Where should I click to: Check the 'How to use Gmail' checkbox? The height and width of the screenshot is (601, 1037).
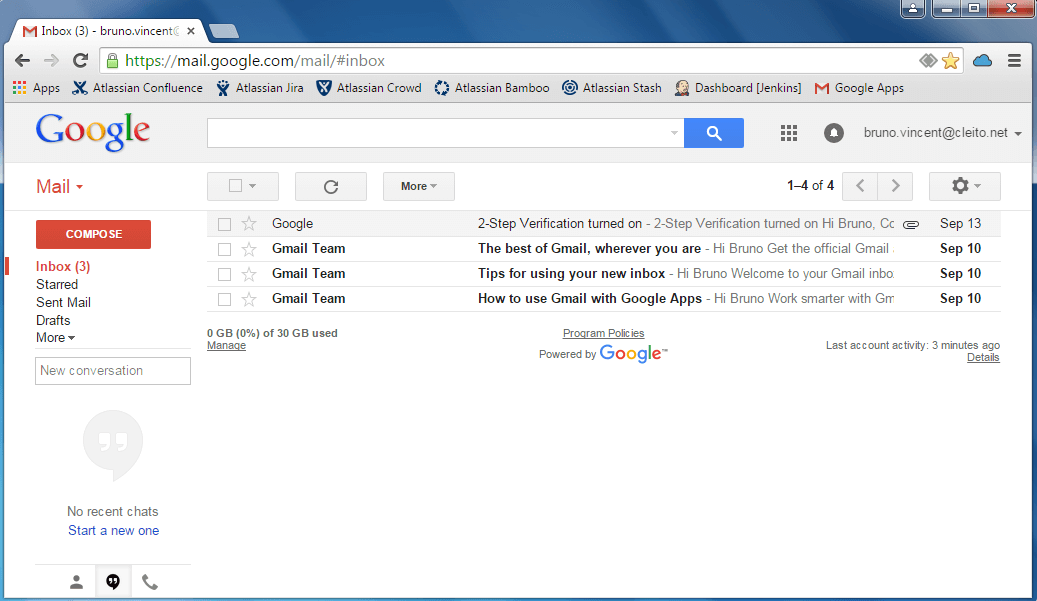[225, 300]
